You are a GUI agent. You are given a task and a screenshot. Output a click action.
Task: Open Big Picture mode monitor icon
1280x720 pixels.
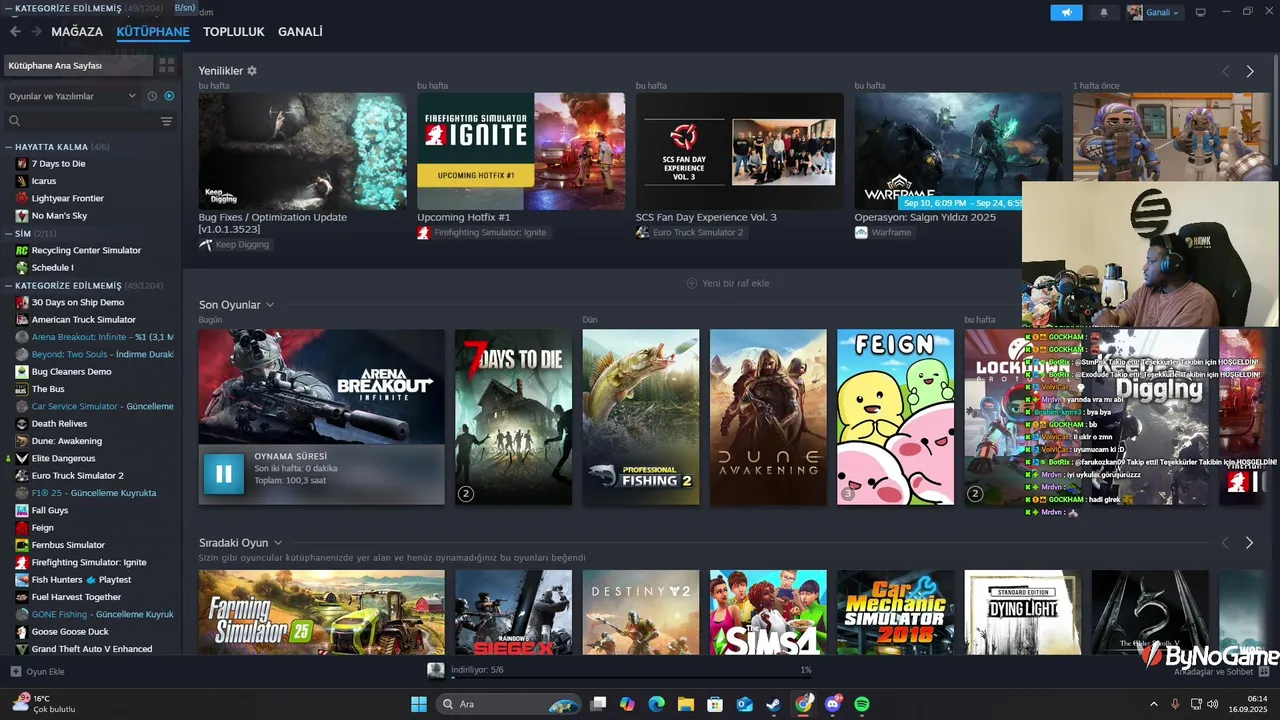coord(1201,12)
